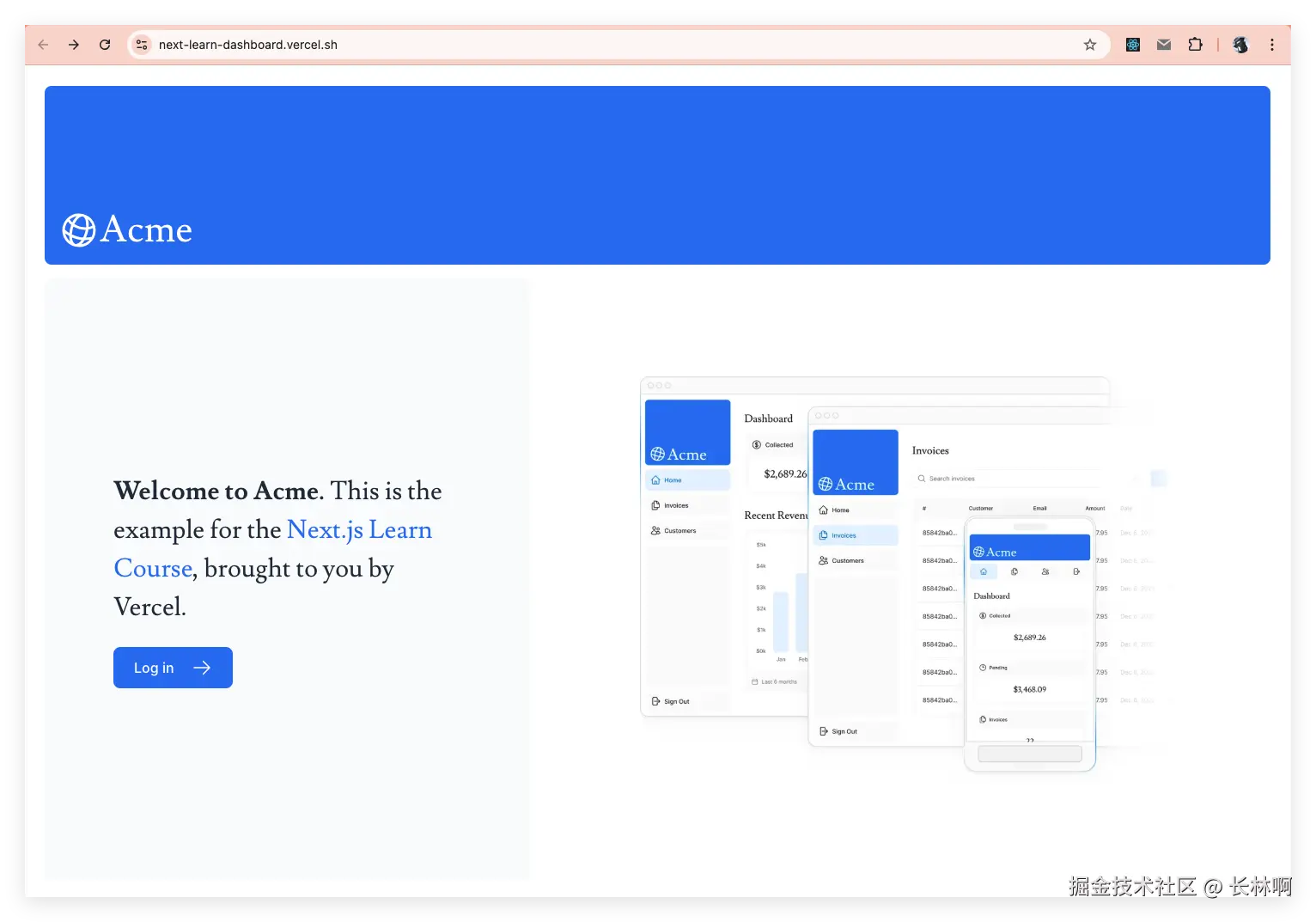Click the Acme globe logo icon in the banner
Image resolution: width=1316 pixels, height=922 pixels.
click(x=79, y=230)
